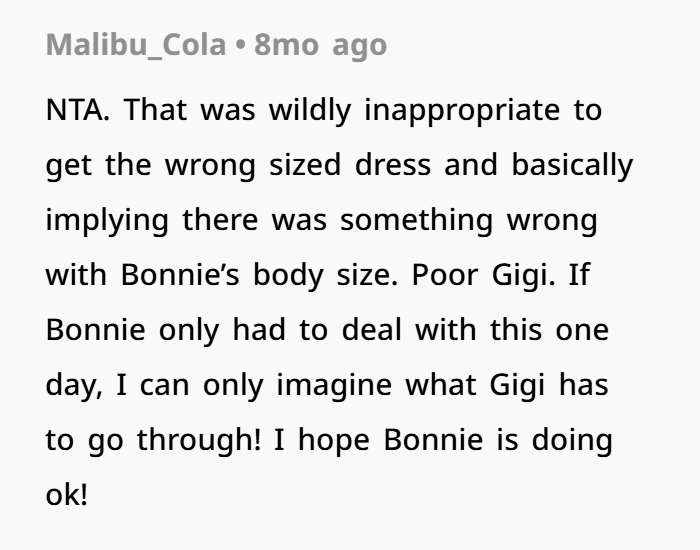Click the word something in the comment

tap(417, 220)
